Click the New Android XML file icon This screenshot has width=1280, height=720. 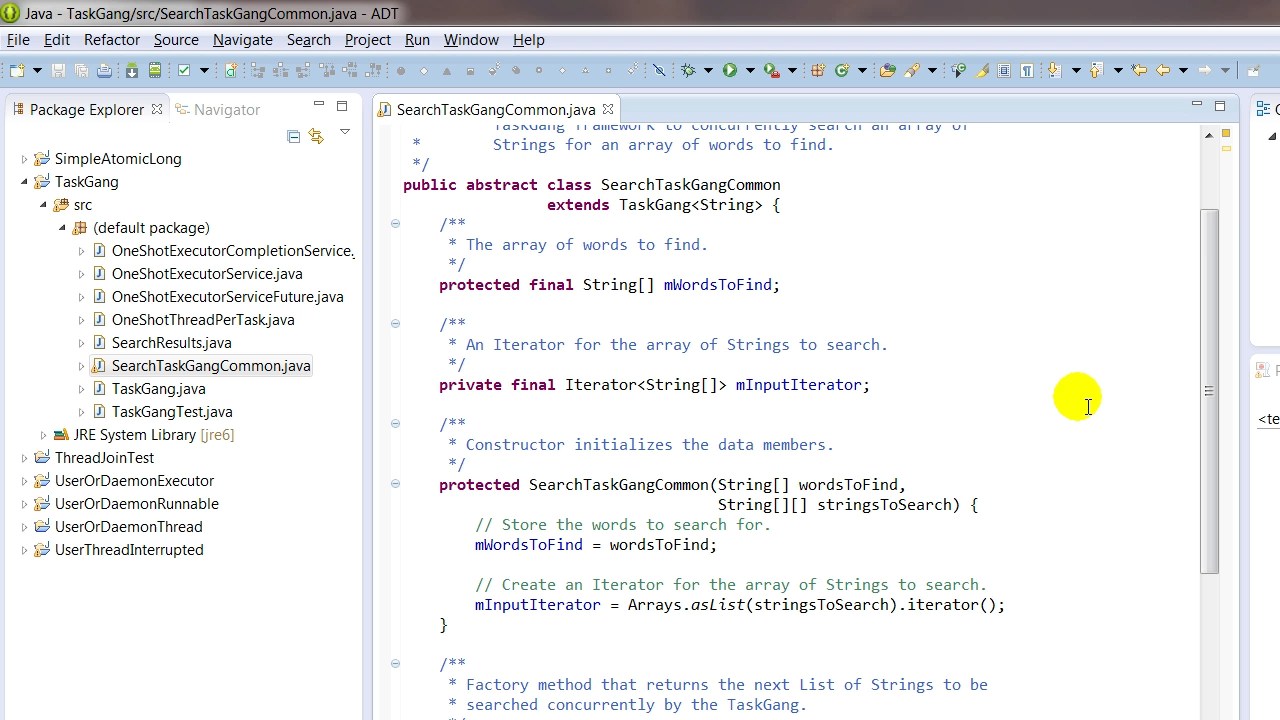click(x=231, y=70)
